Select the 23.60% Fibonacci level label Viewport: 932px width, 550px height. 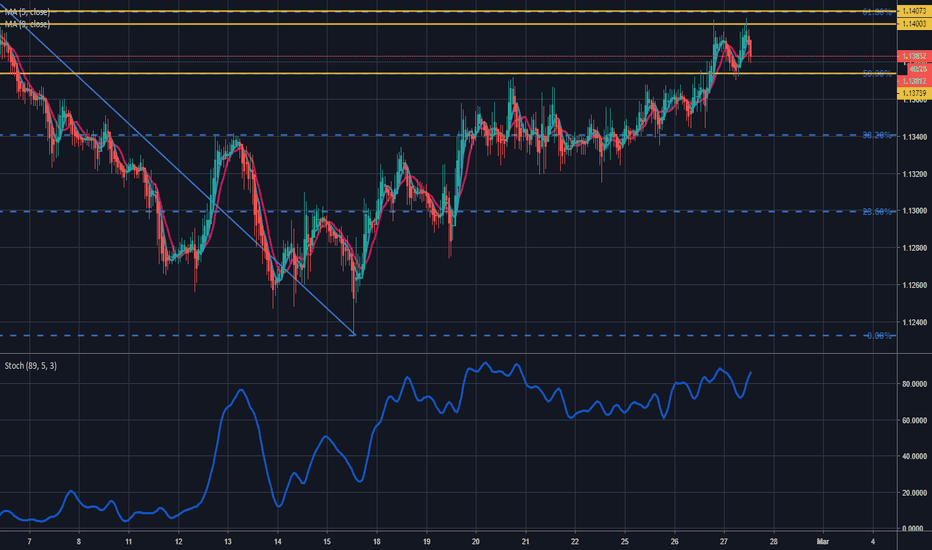(877, 212)
